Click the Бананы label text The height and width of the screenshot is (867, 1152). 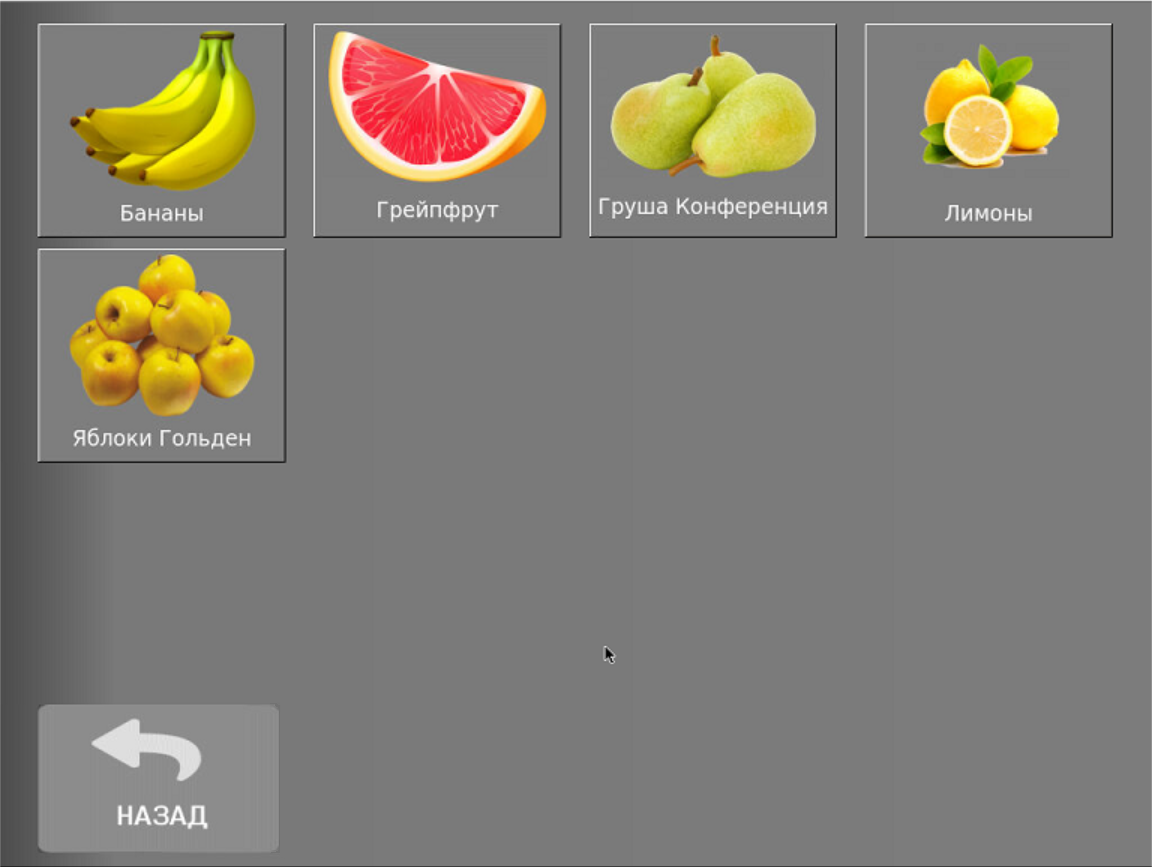[x=162, y=213]
